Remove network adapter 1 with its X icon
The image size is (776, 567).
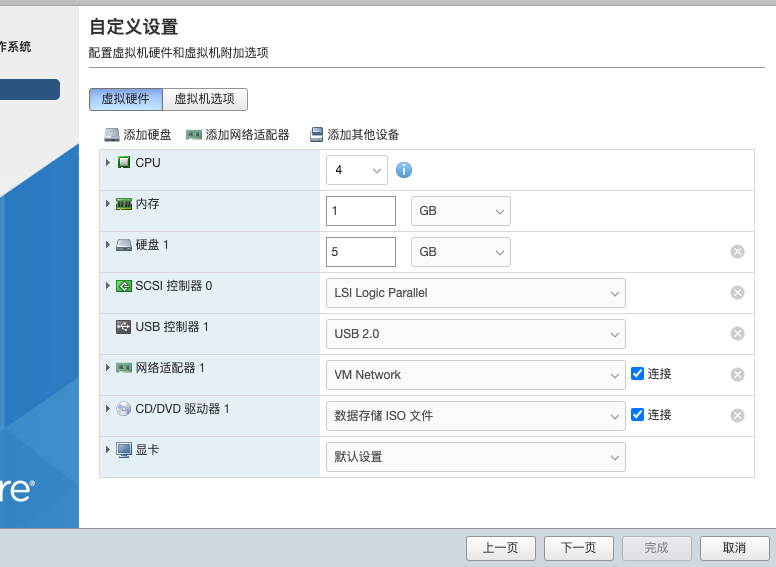tap(737, 375)
